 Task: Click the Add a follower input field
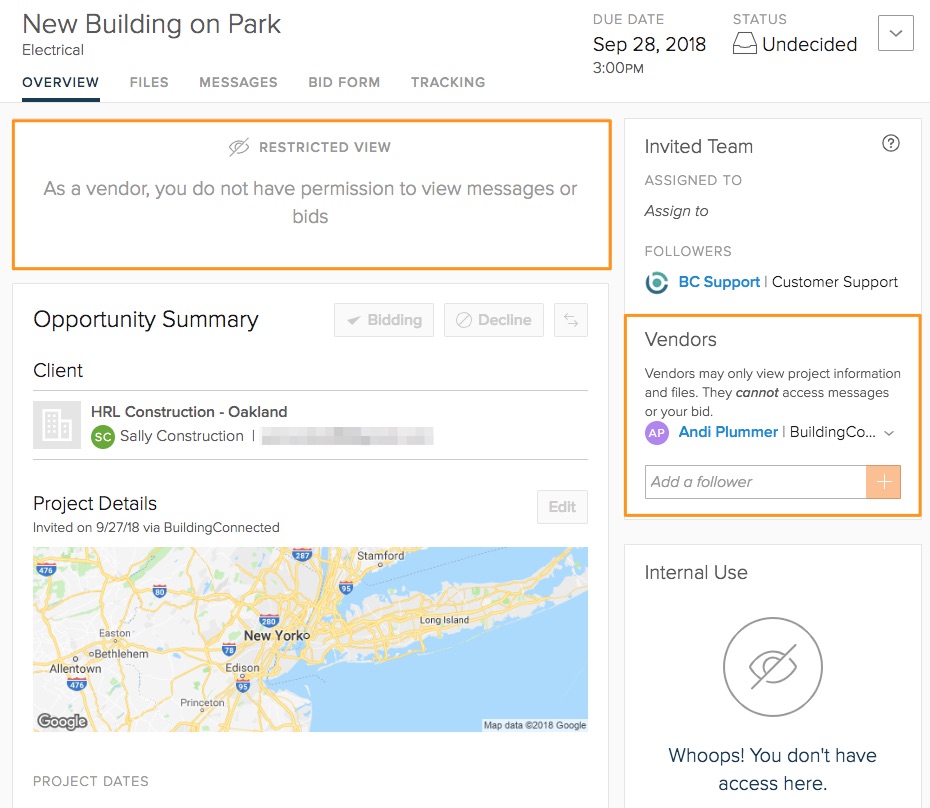tap(755, 482)
